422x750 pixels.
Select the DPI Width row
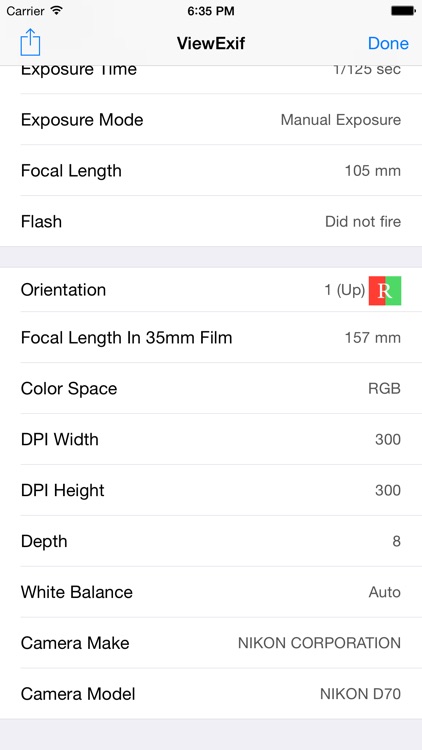tap(211, 439)
